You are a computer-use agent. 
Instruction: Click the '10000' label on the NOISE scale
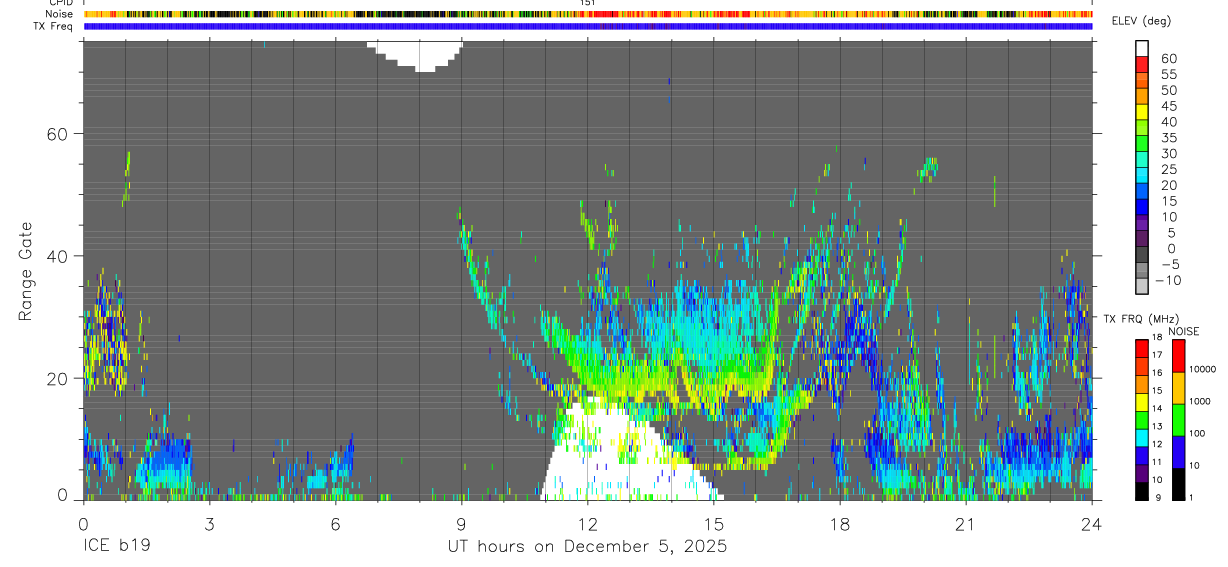pyautogui.click(x=1203, y=369)
